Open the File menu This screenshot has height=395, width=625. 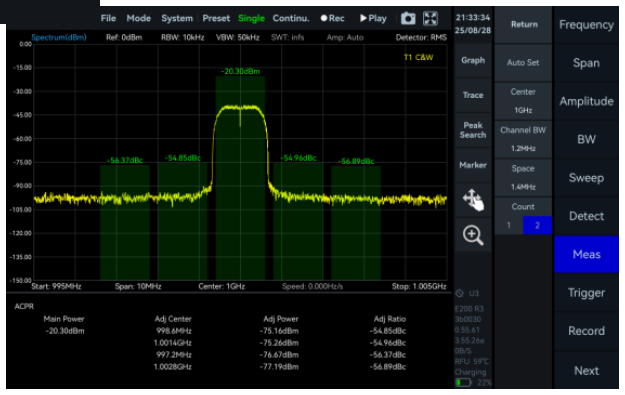pyautogui.click(x=108, y=18)
